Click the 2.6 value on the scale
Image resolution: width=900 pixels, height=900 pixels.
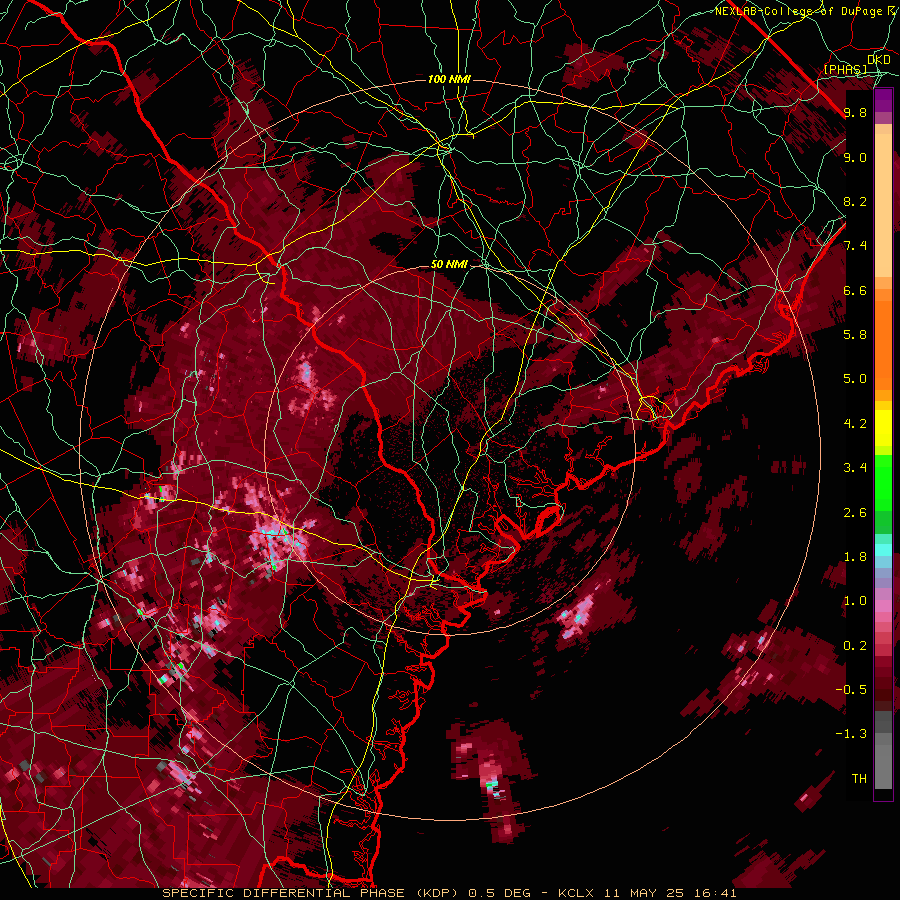[x=855, y=513]
